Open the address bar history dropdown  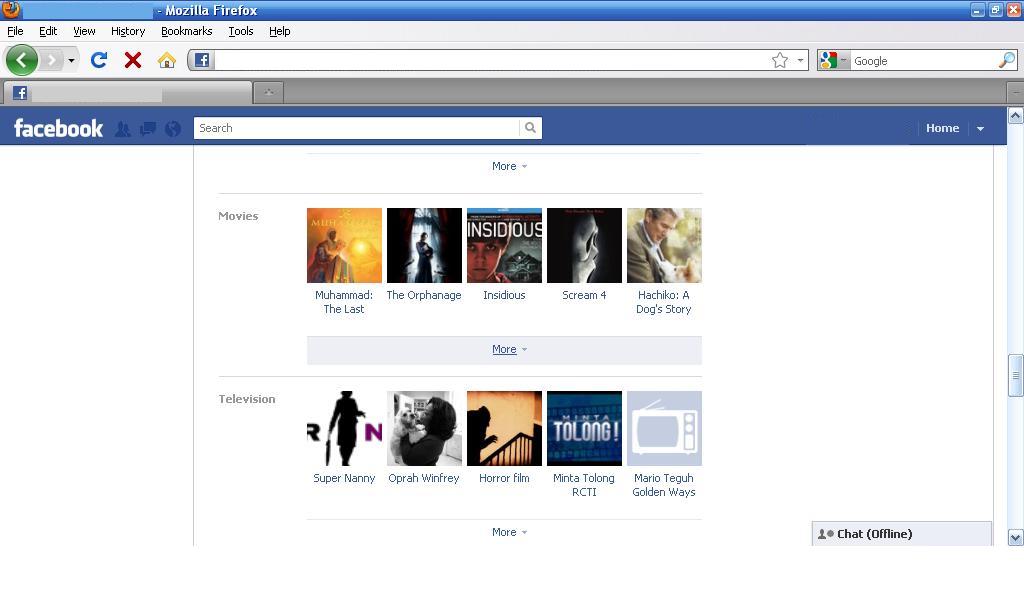800,61
